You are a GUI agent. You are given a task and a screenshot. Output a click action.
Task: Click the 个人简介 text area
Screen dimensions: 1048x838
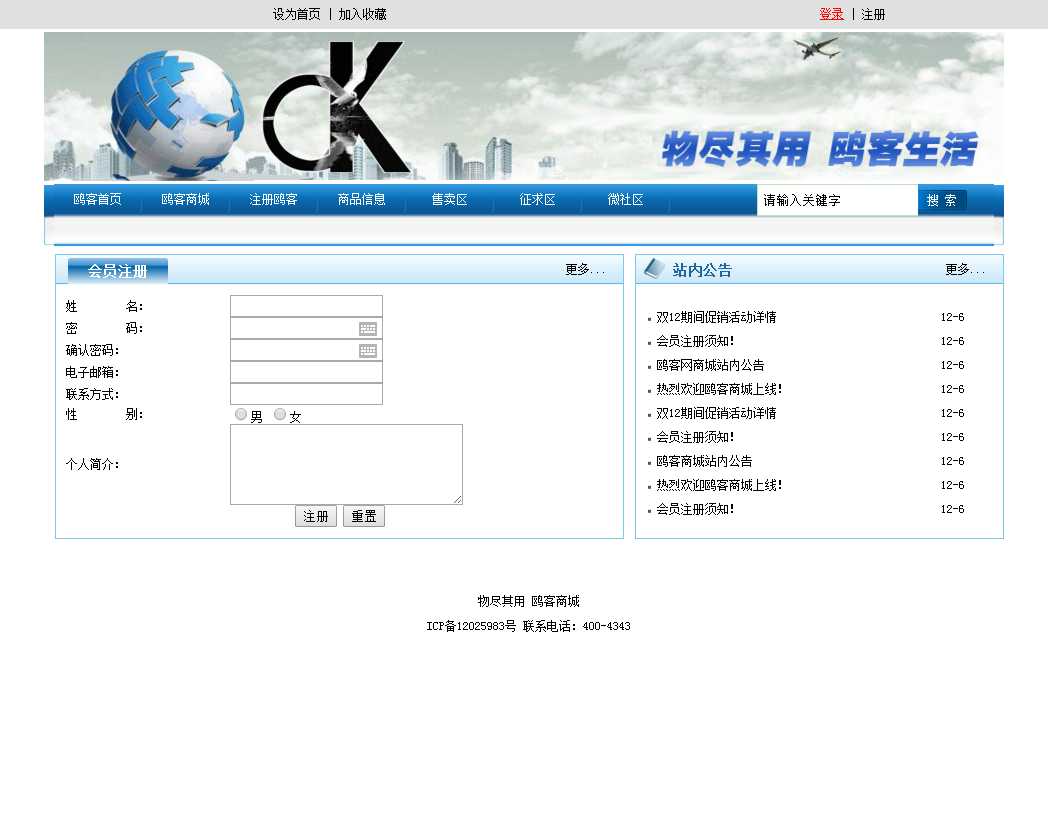[346, 464]
